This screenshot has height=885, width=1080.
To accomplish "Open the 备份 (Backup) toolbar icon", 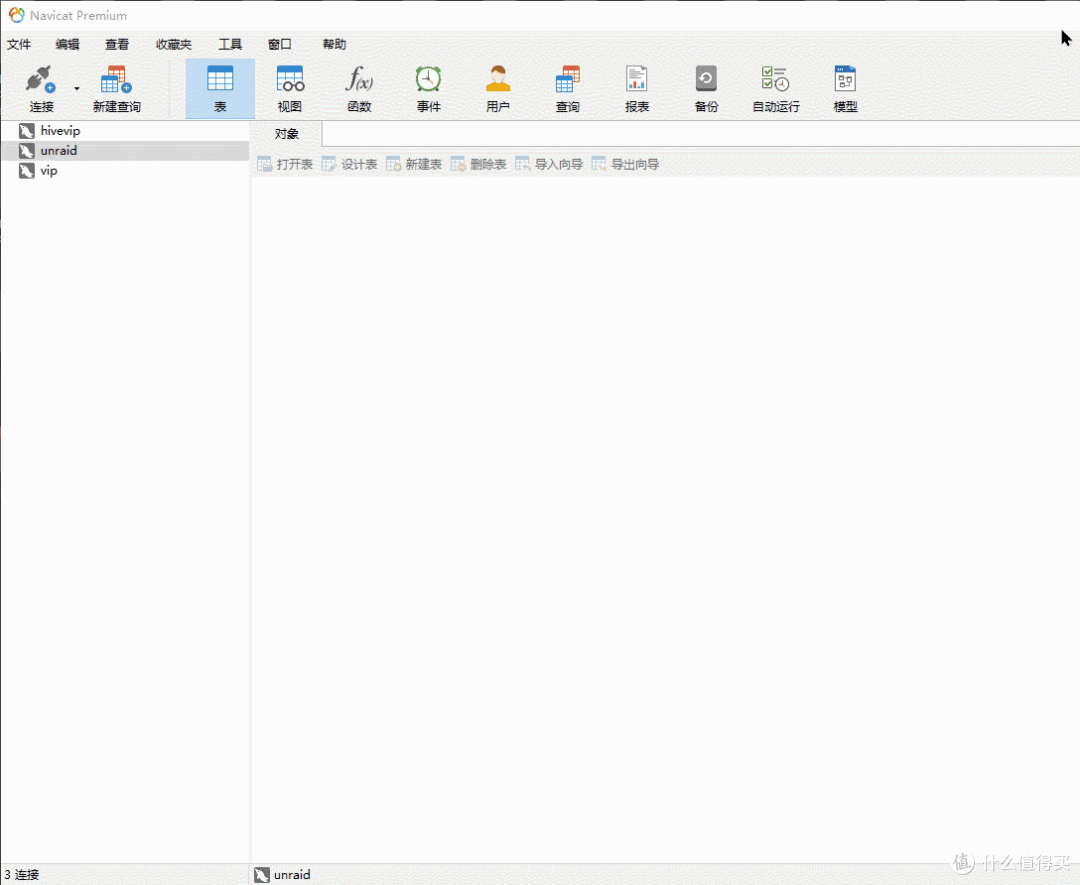I will click(x=707, y=88).
